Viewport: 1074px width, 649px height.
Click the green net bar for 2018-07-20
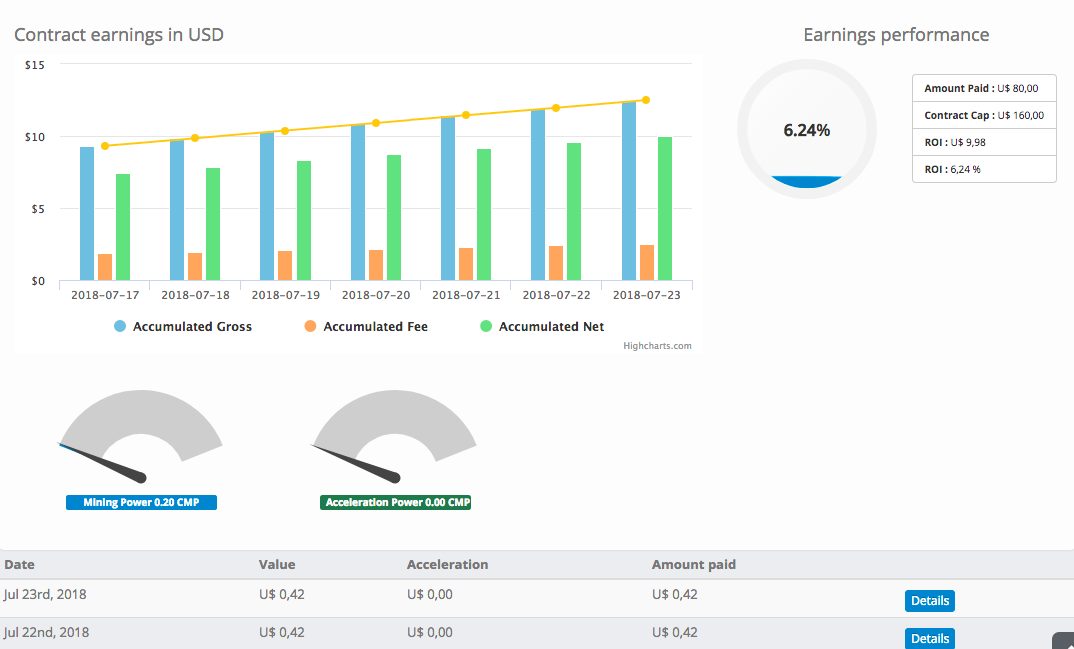[x=394, y=217]
